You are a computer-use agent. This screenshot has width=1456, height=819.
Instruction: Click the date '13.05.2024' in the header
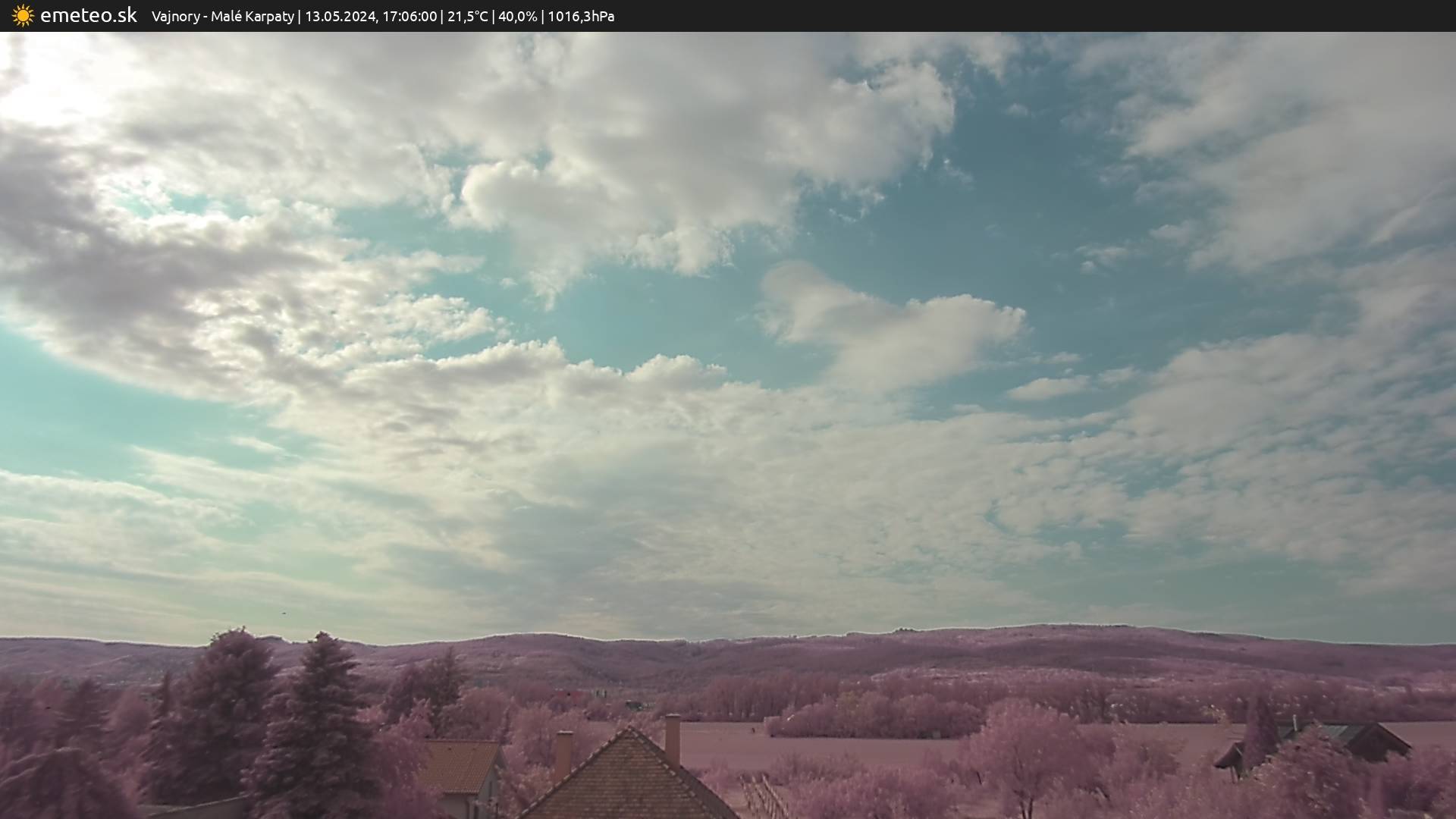340,16
